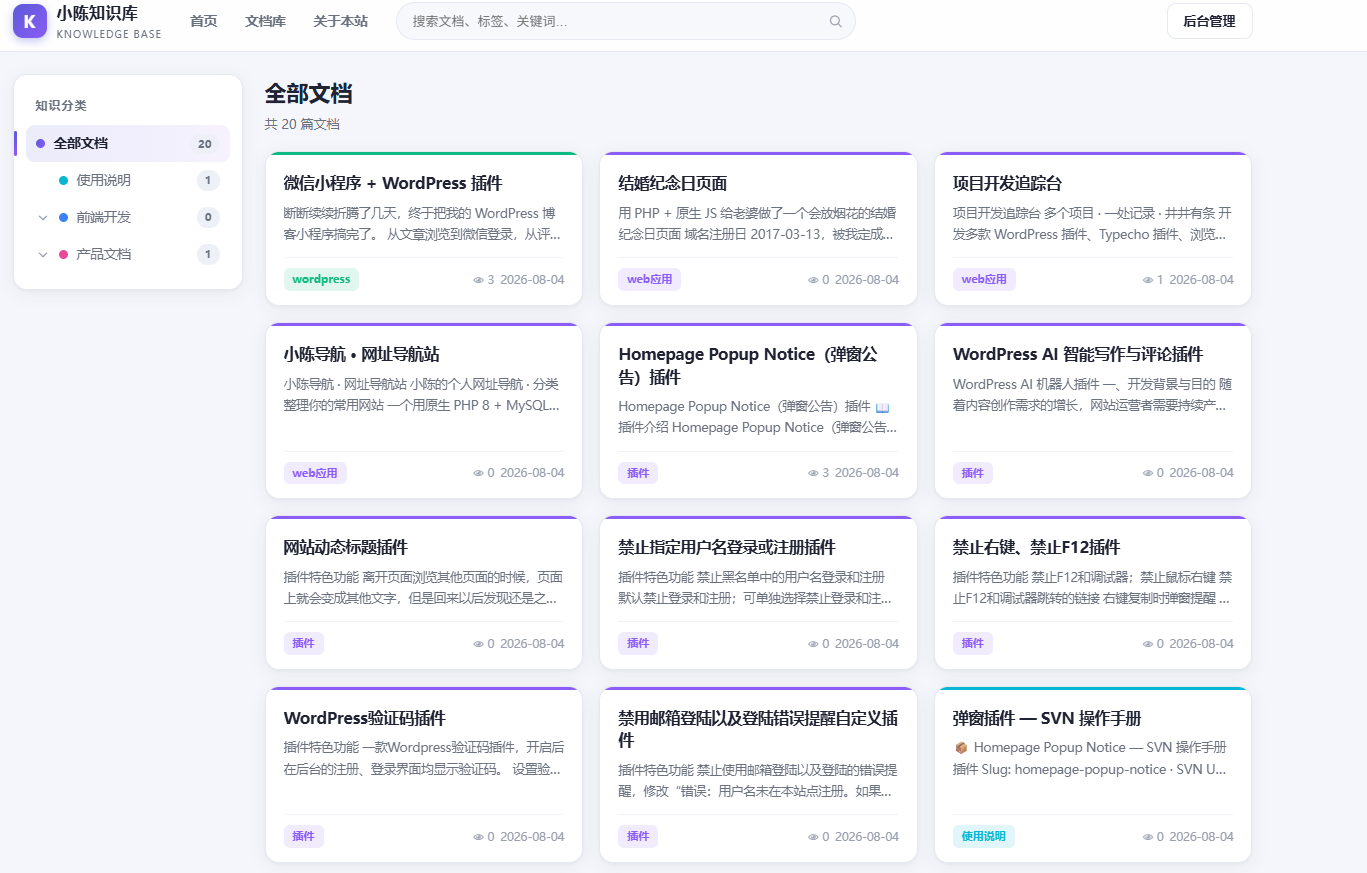Image resolution: width=1367 pixels, height=873 pixels.
Task: Click the eye views icon on Homepage Popup Notice card
Action: pos(813,473)
